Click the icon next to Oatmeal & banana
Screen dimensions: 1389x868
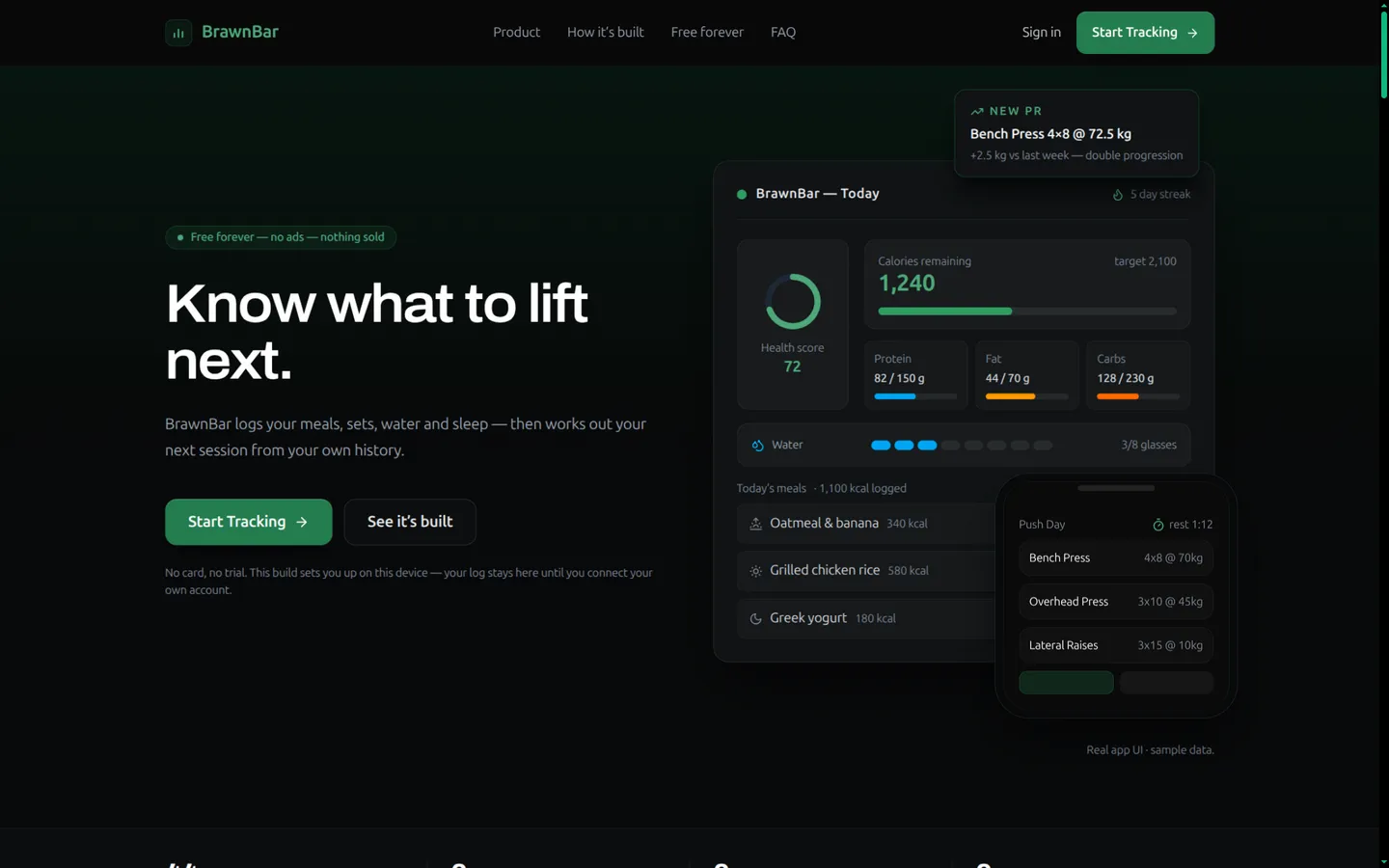[x=756, y=524]
